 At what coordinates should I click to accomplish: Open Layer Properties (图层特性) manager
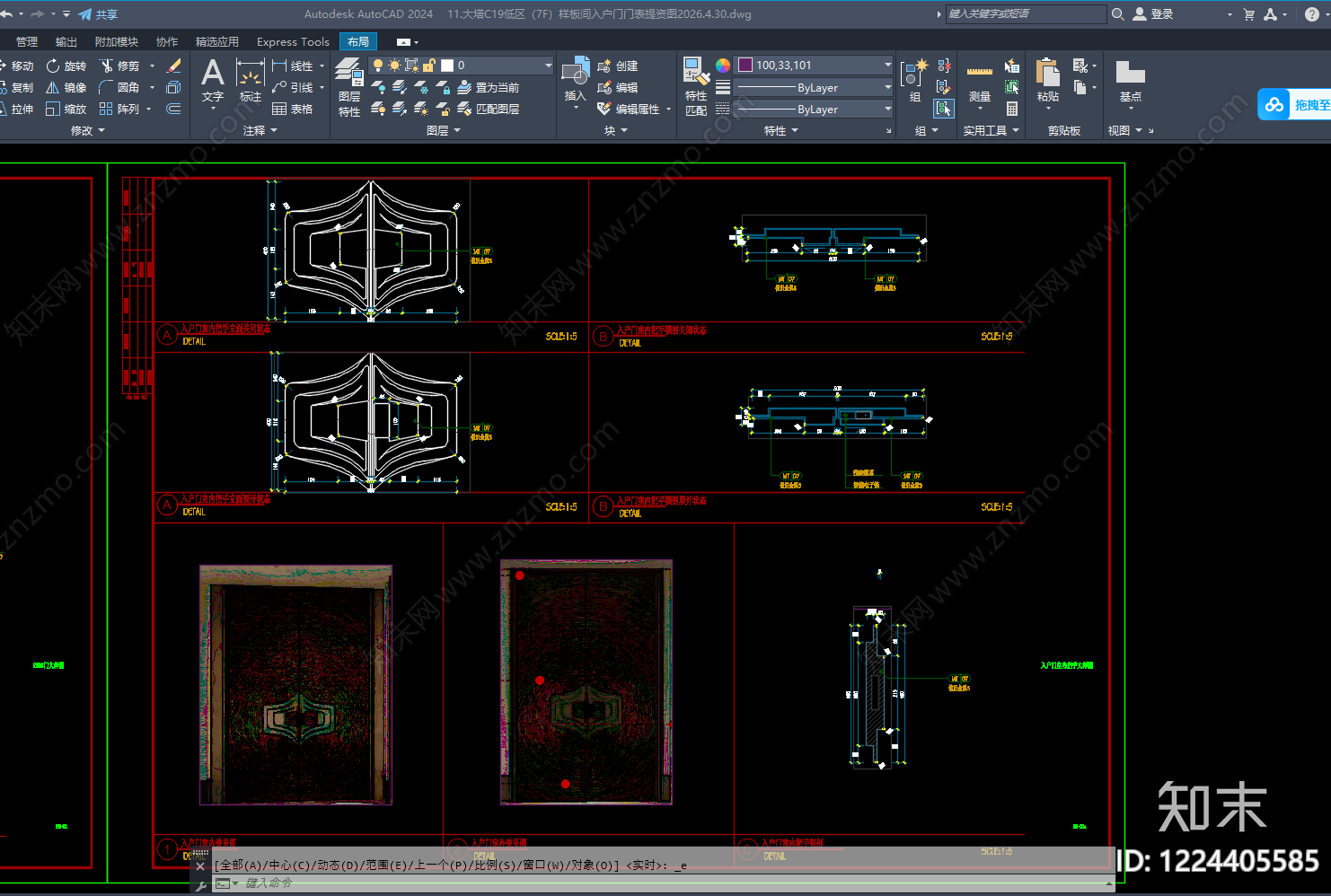point(349,87)
